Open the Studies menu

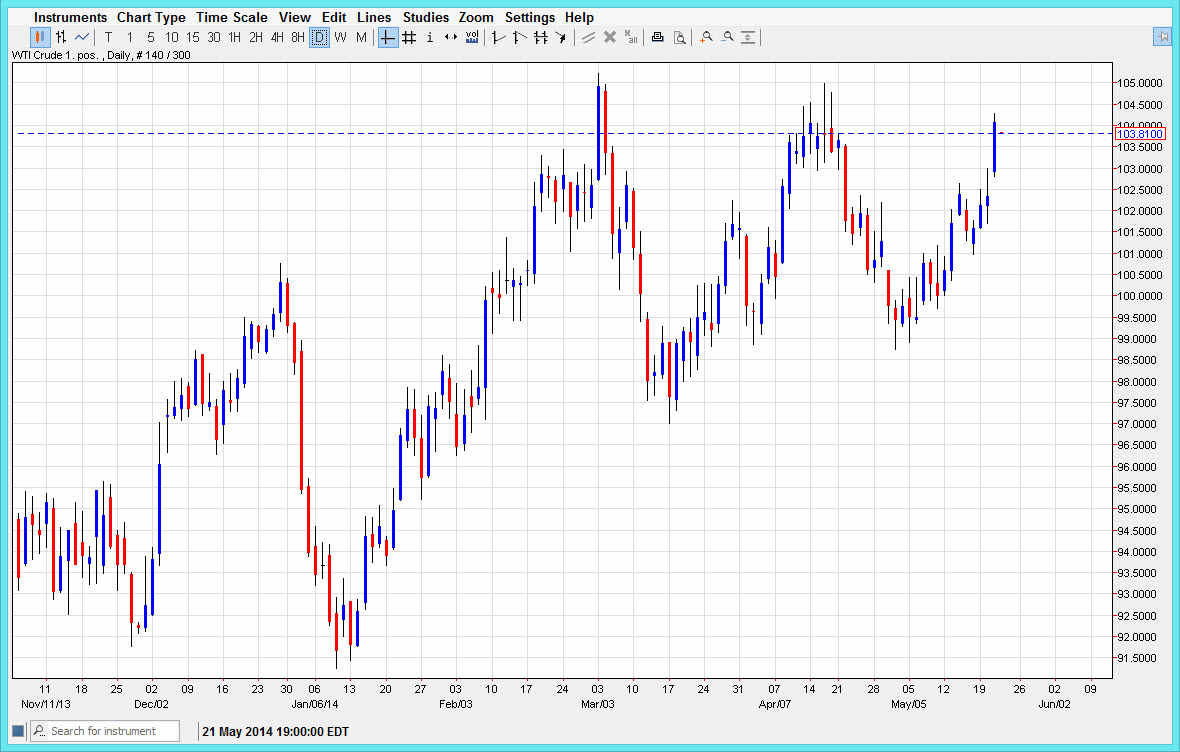coord(426,16)
